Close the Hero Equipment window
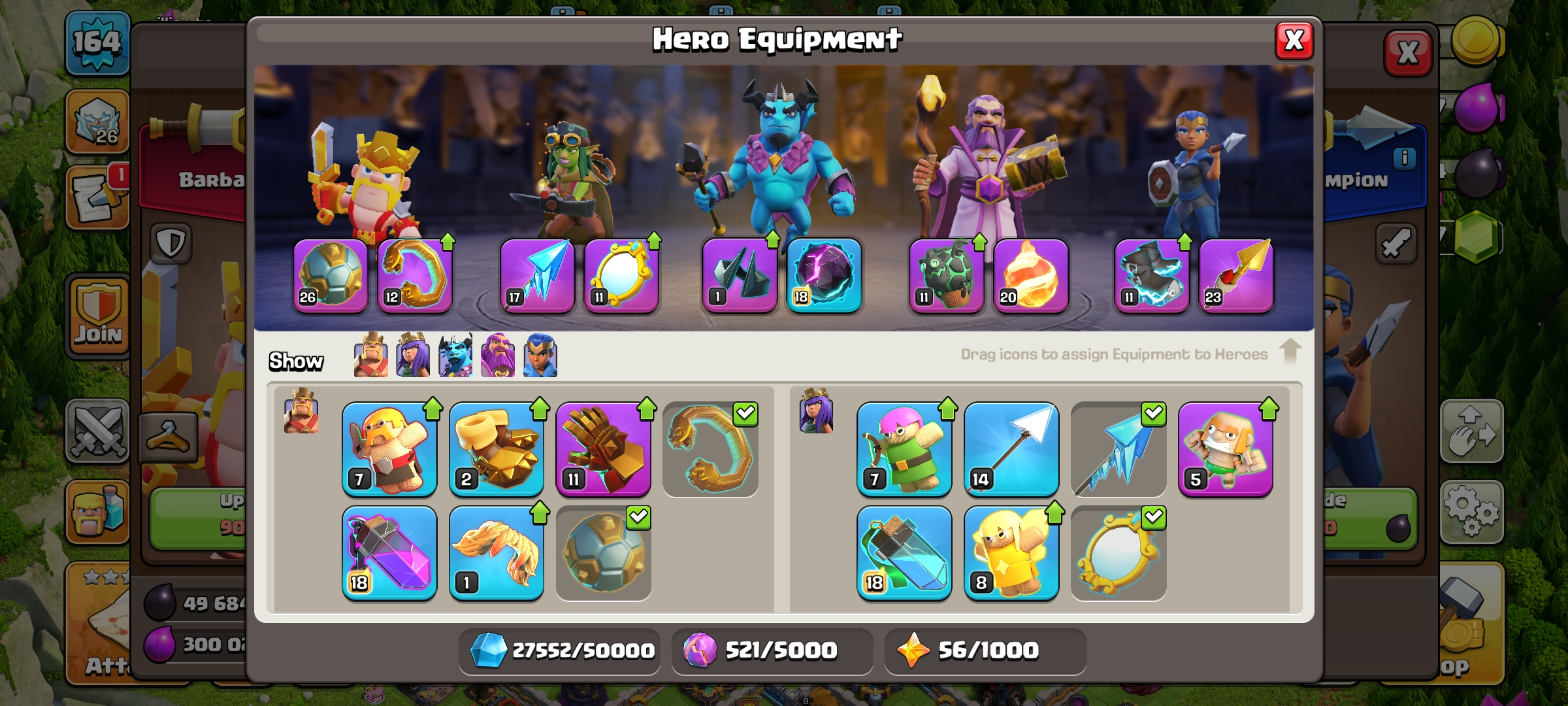 (1294, 41)
